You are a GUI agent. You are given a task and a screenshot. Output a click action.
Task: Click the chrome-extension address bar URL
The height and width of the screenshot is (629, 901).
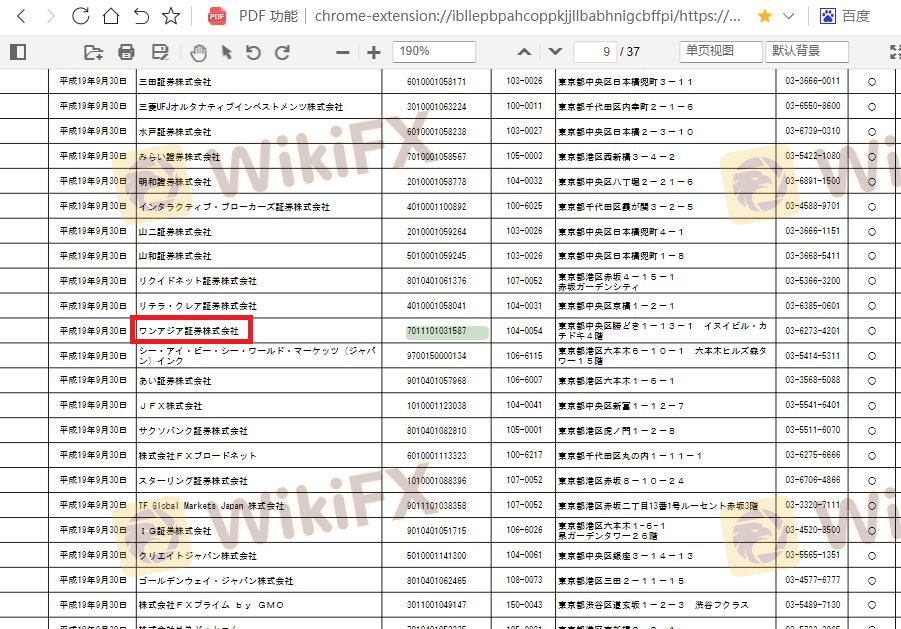click(528, 16)
